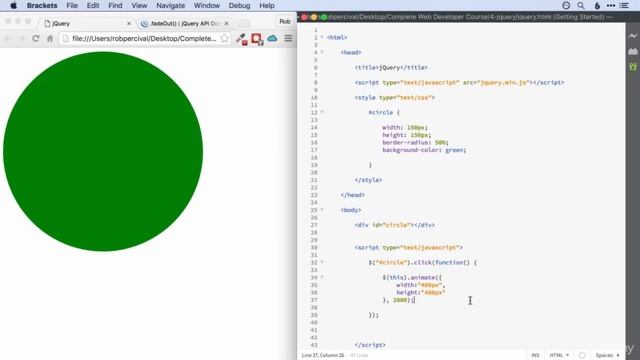Open the File menu
Image resolution: width=640 pixels, height=360 pixels.
point(72,5)
